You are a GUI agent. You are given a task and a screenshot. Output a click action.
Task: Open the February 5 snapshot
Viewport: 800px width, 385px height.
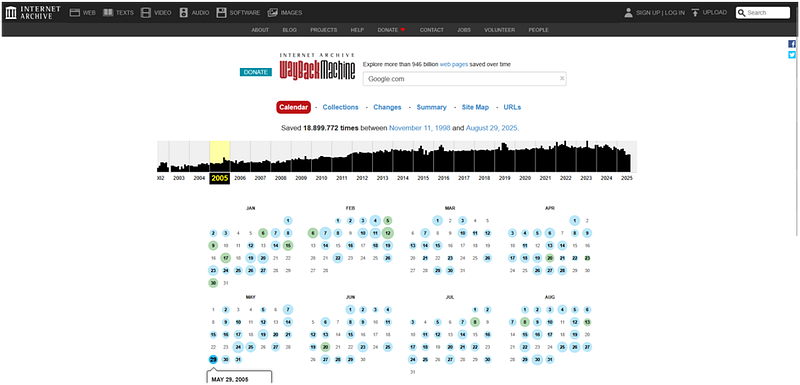tap(388, 220)
